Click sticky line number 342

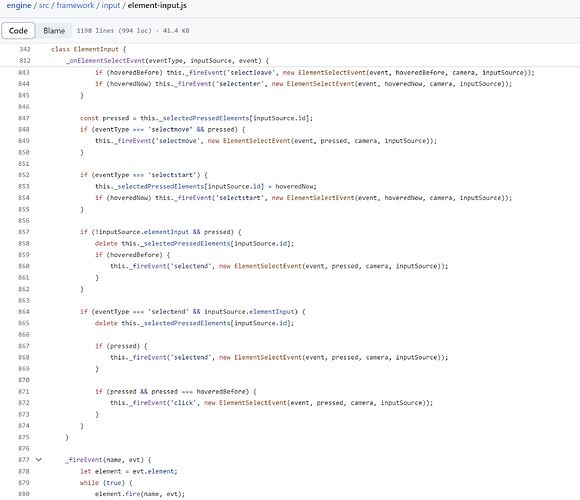[25, 49]
